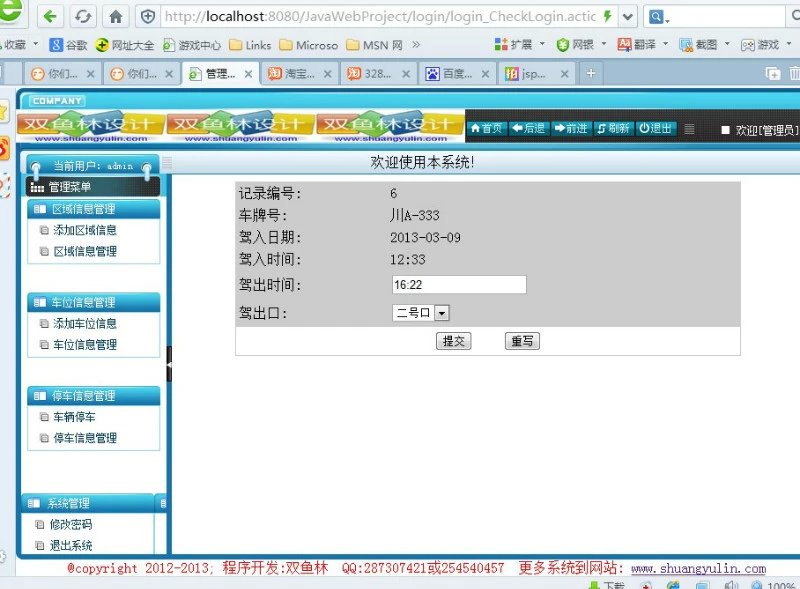This screenshot has width=800, height=589.
Task: Click the 下载 download status bar icon
Action: (607, 585)
